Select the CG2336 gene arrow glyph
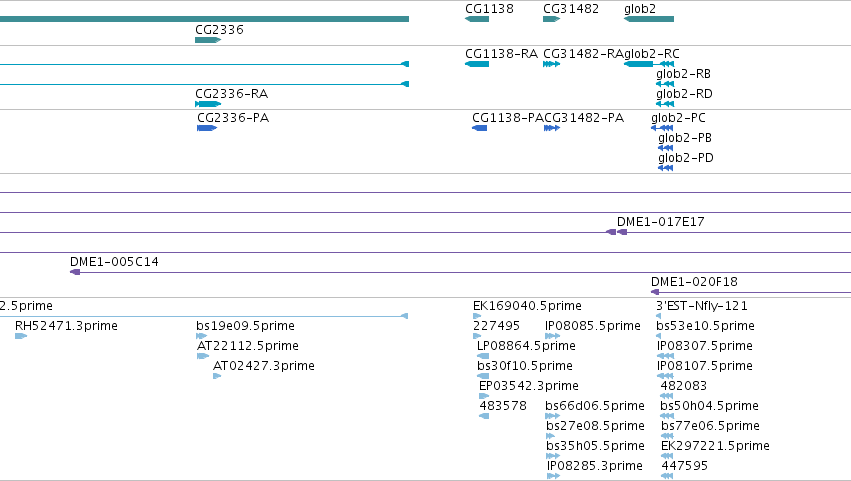Viewport: 851px width, 481px height. point(208,40)
